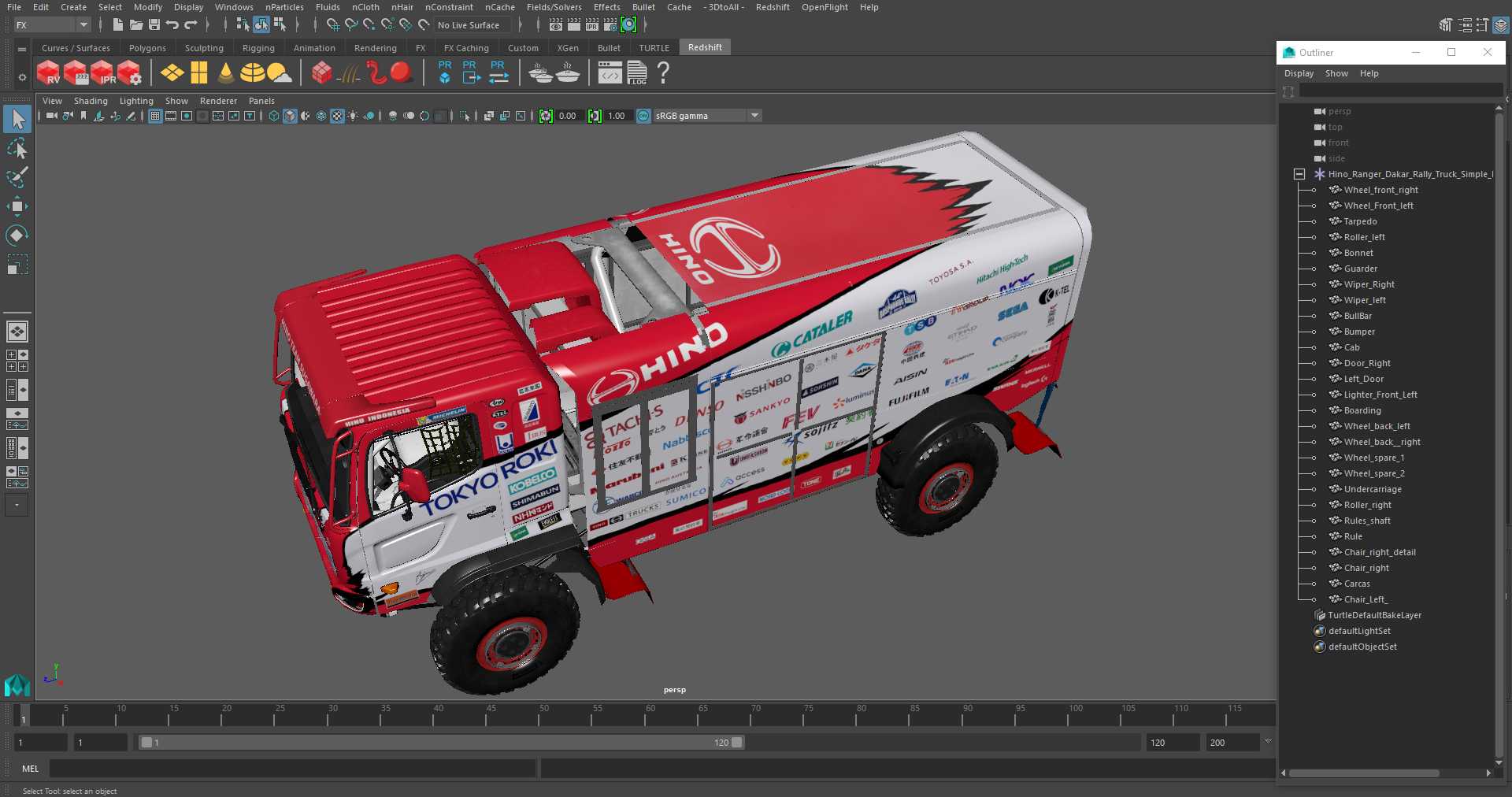Create a Redshift IES cone light
The width and height of the screenshot is (1512, 797).
226,72
